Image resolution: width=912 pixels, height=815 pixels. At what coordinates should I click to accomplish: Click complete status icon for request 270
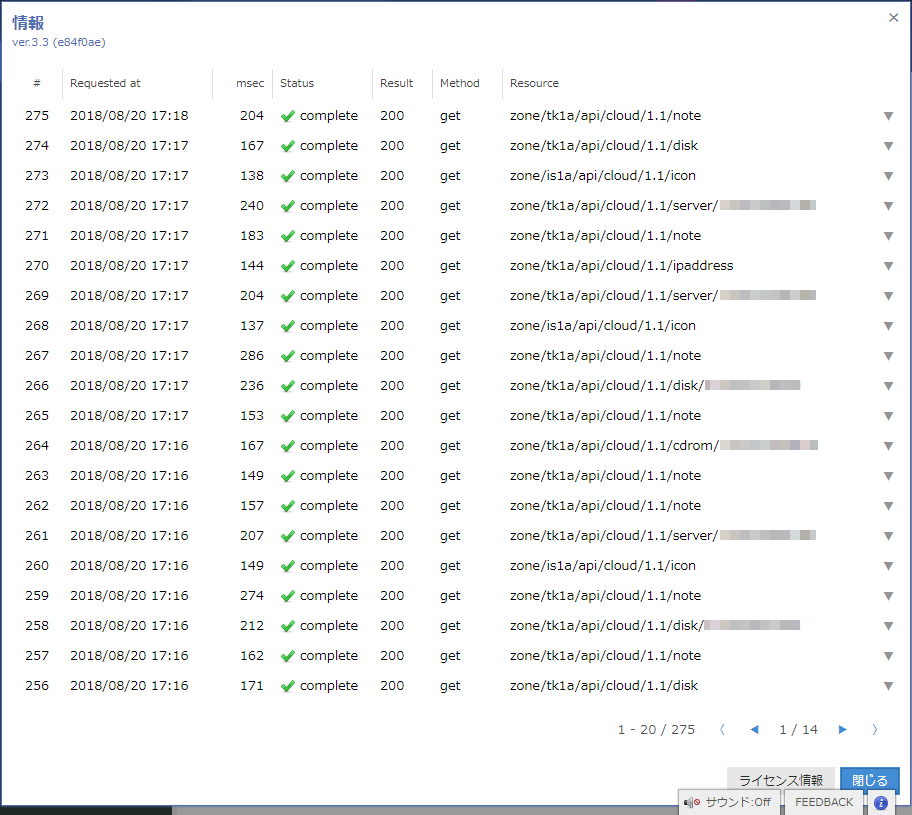pos(288,266)
